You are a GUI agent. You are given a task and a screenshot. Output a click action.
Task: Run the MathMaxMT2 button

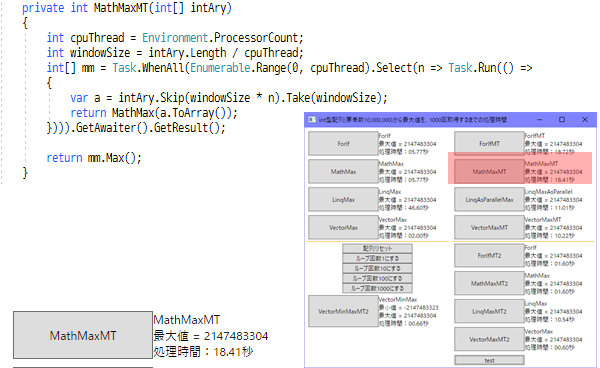pos(489,283)
